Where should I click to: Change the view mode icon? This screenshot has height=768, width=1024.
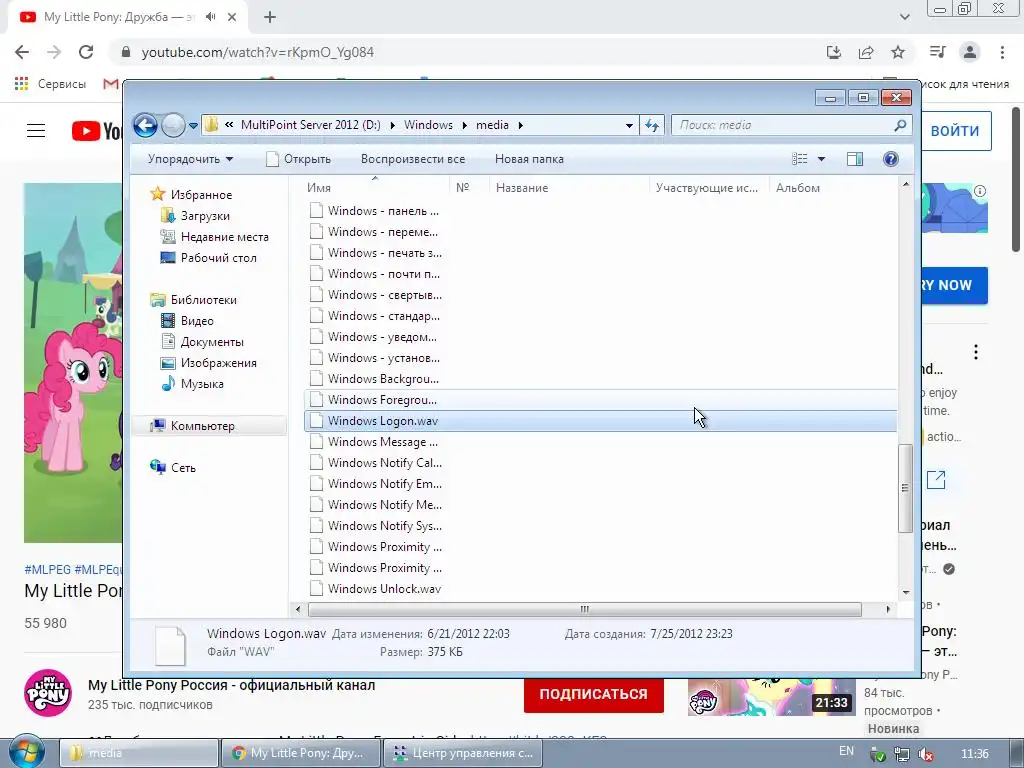(800, 159)
